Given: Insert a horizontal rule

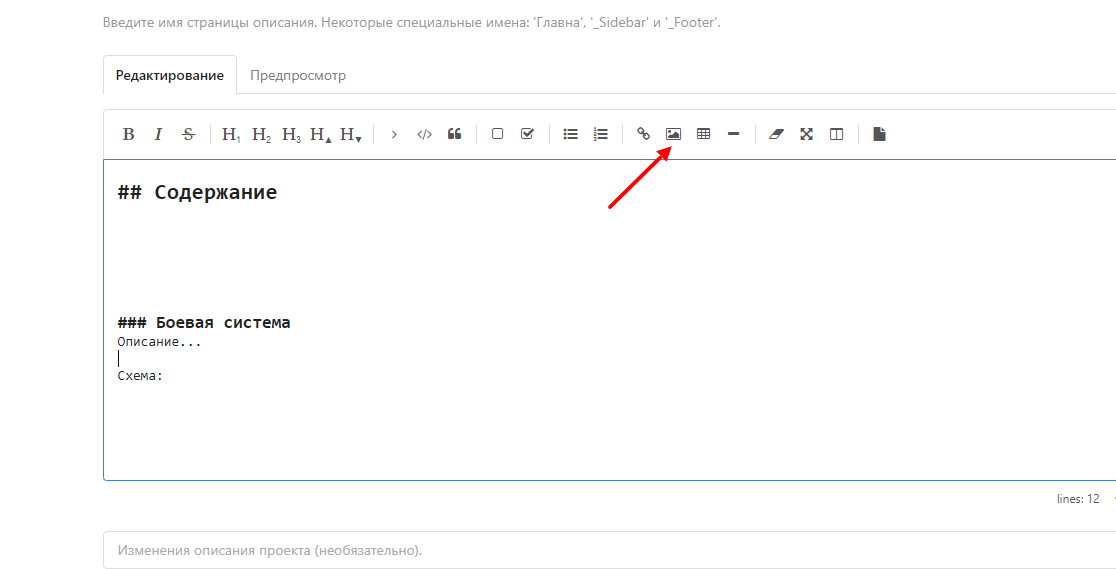Looking at the screenshot, I should pyautogui.click(x=733, y=134).
